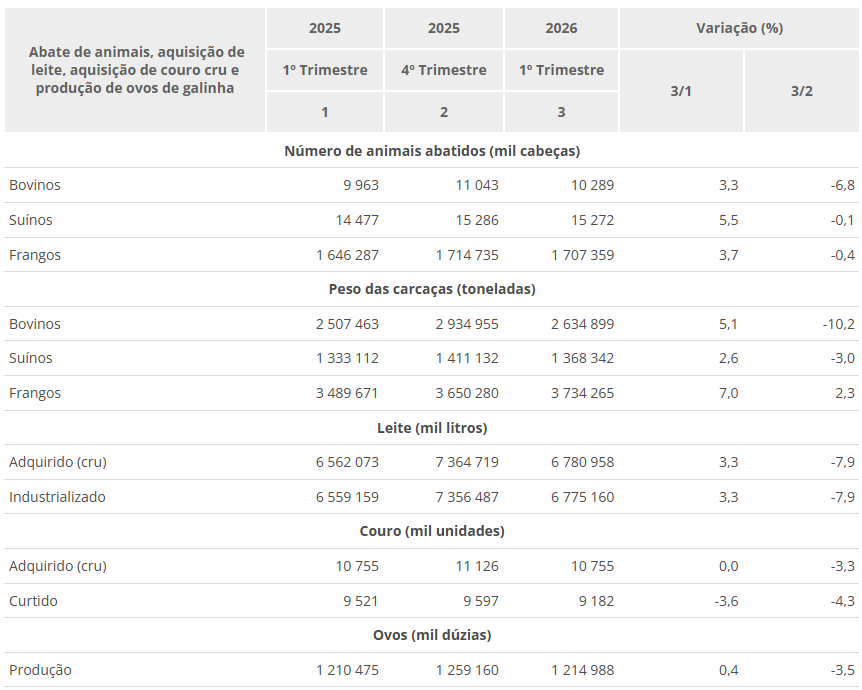The height and width of the screenshot is (690, 862).
Task: Click the Peso das carcaças section heading
Action: tap(432, 289)
